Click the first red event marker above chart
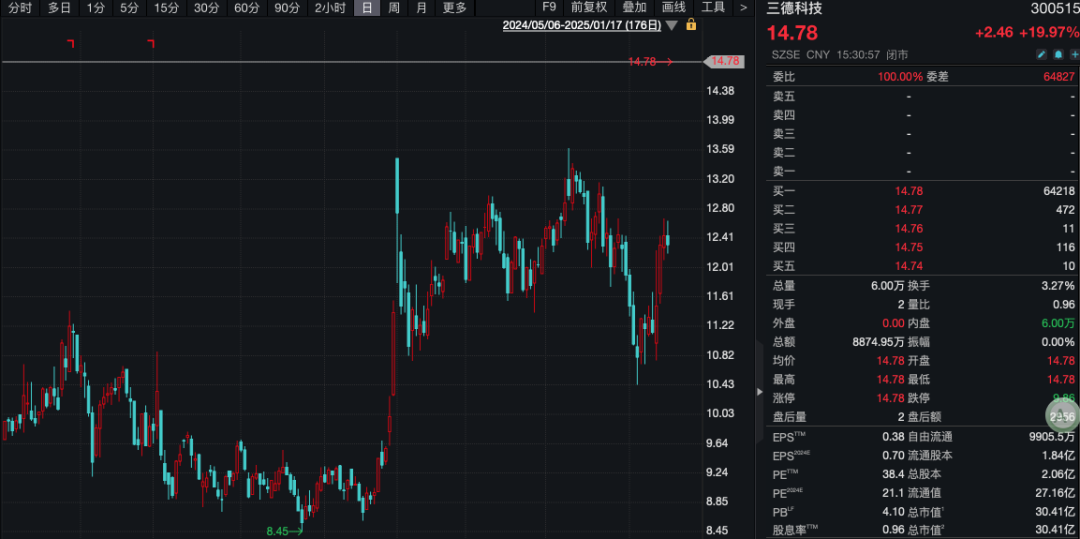 (x=70, y=44)
